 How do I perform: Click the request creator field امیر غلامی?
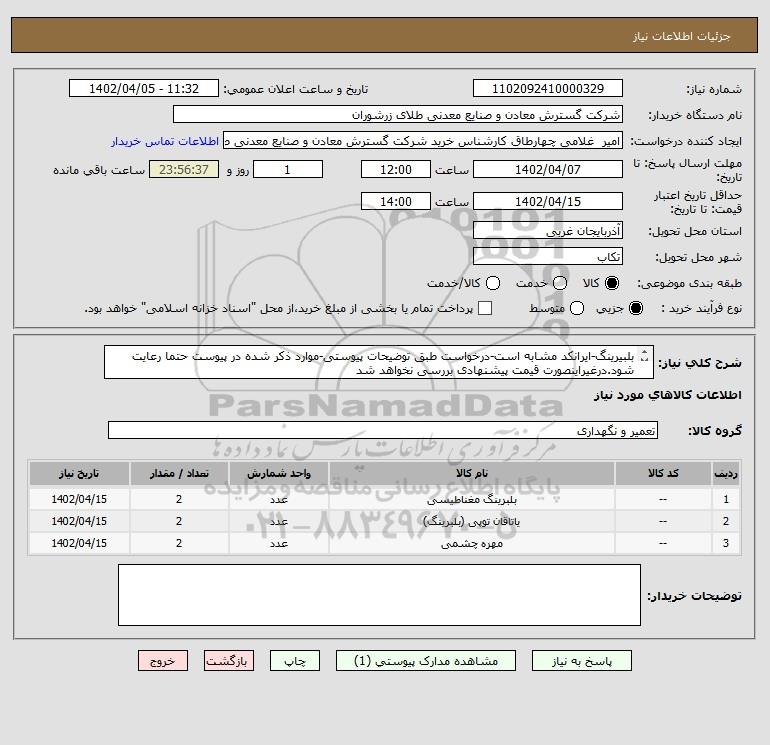point(423,141)
